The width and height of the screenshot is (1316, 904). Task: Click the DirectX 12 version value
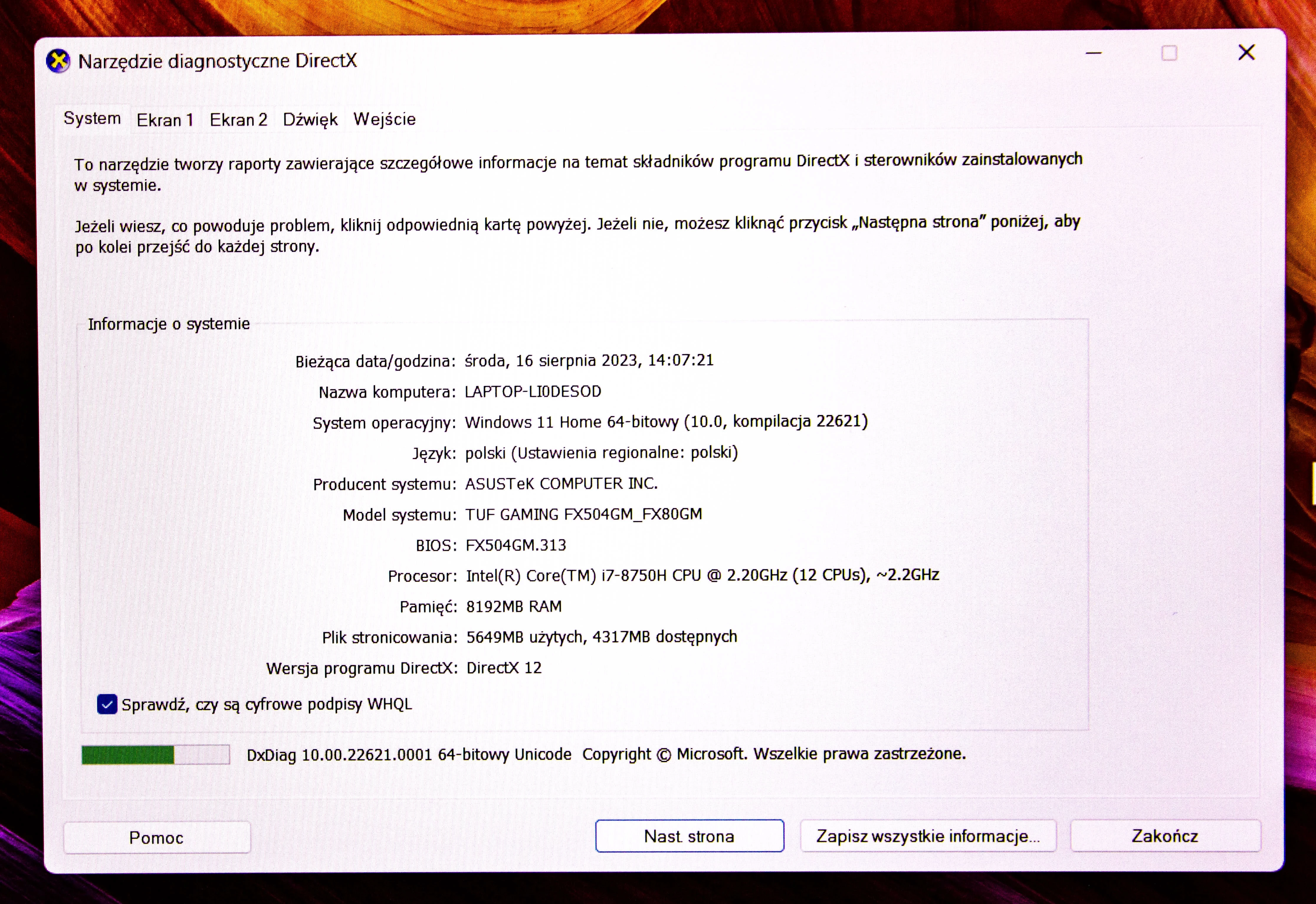click(504, 668)
